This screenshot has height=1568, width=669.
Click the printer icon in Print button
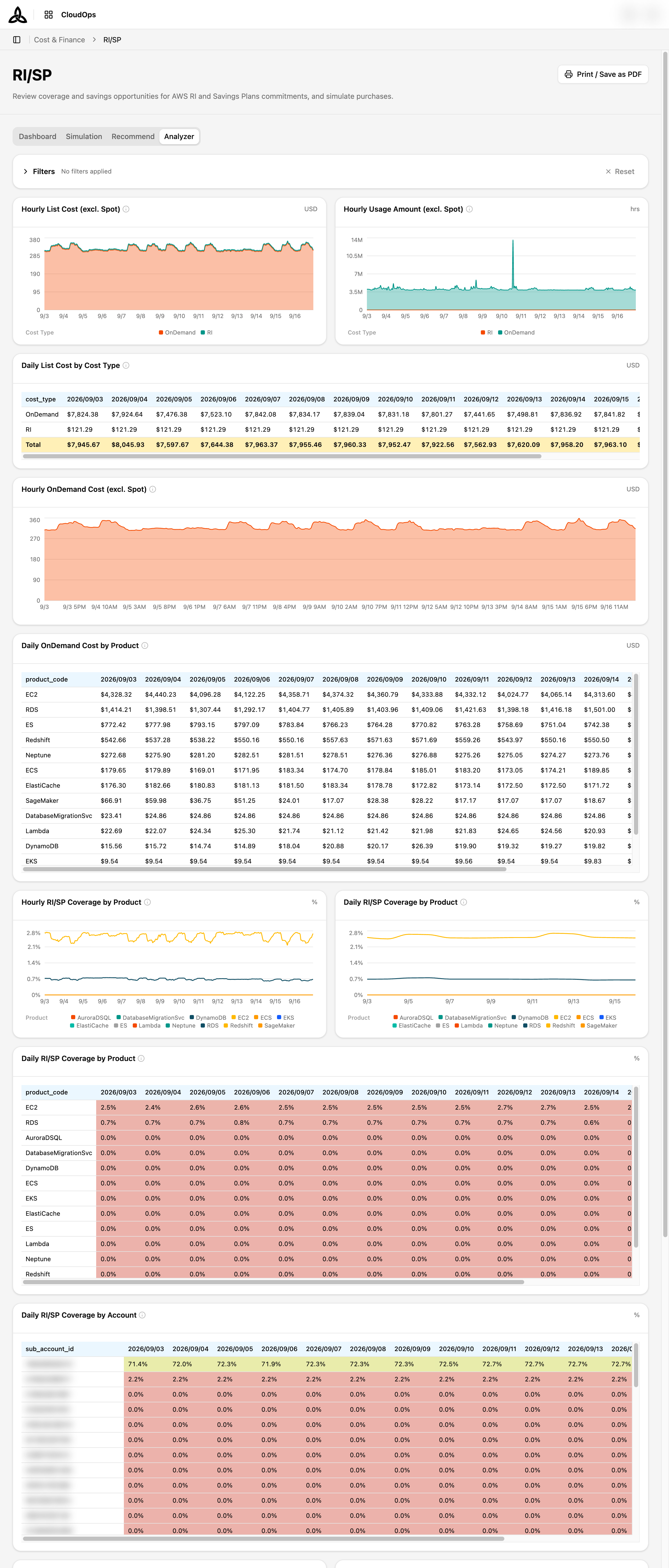(569, 74)
